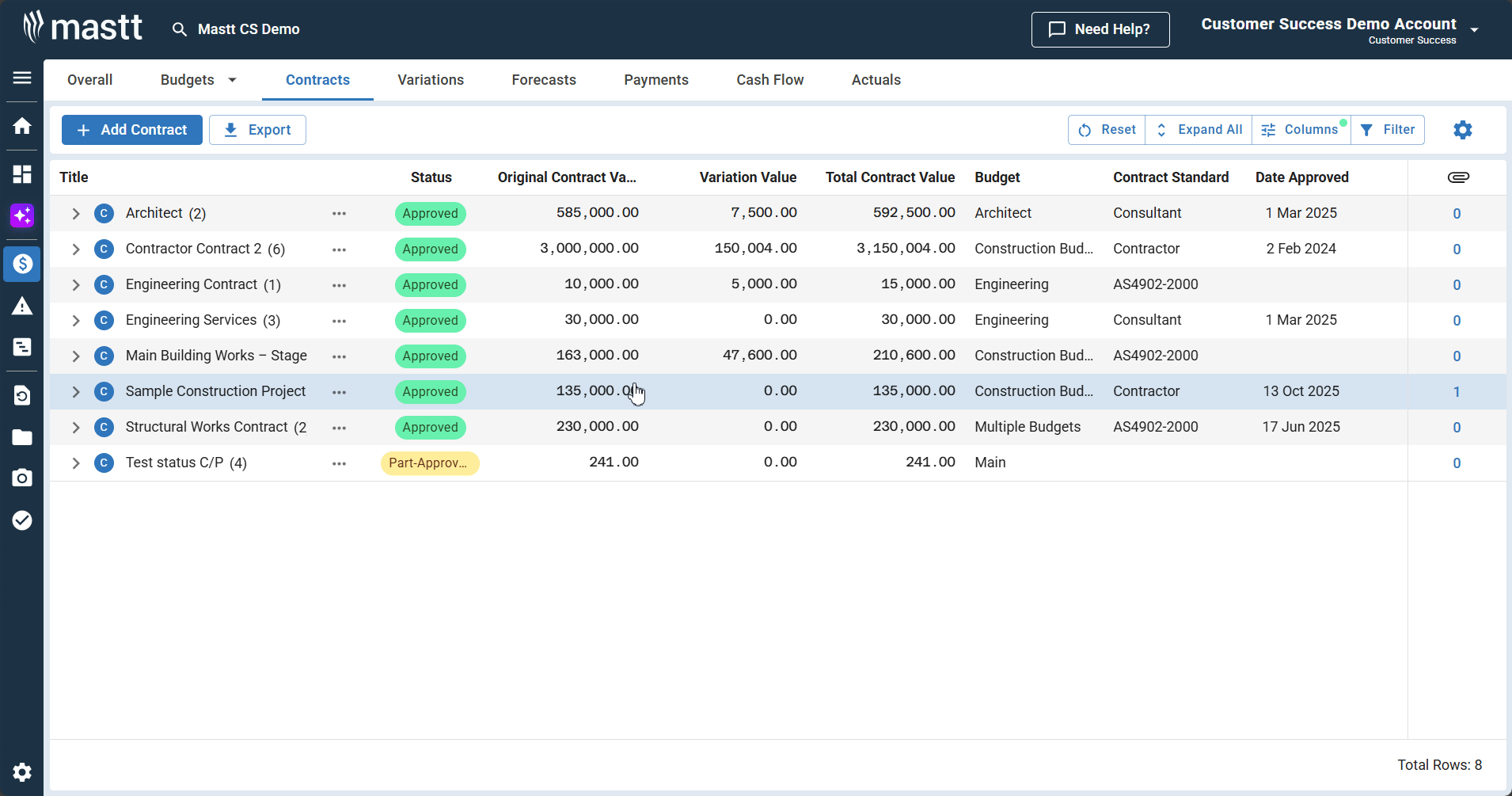Open the dashboard grid icon in sidebar
The width and height of the screenshot is (1512, 796).
point(22,174)
